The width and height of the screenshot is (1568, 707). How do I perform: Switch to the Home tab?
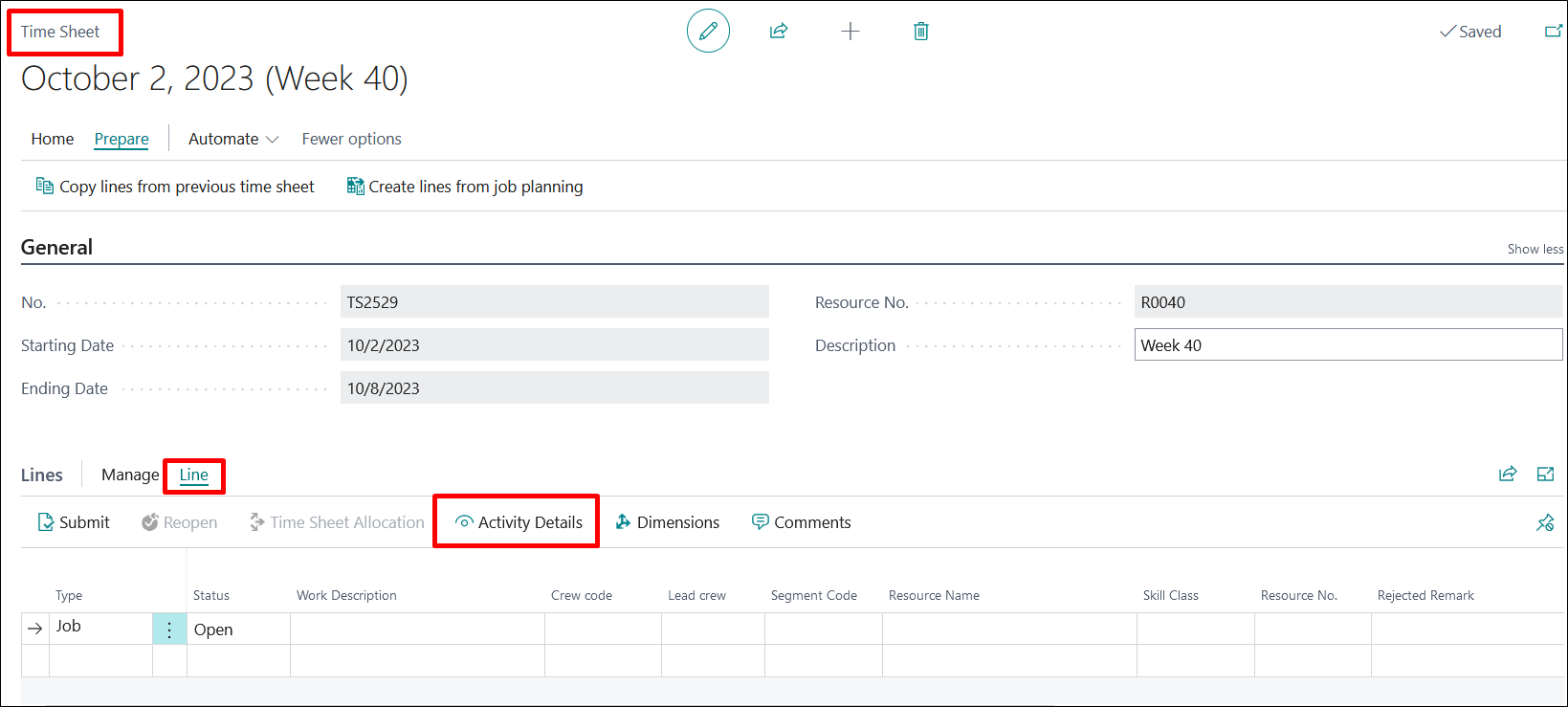click(53, 139)
